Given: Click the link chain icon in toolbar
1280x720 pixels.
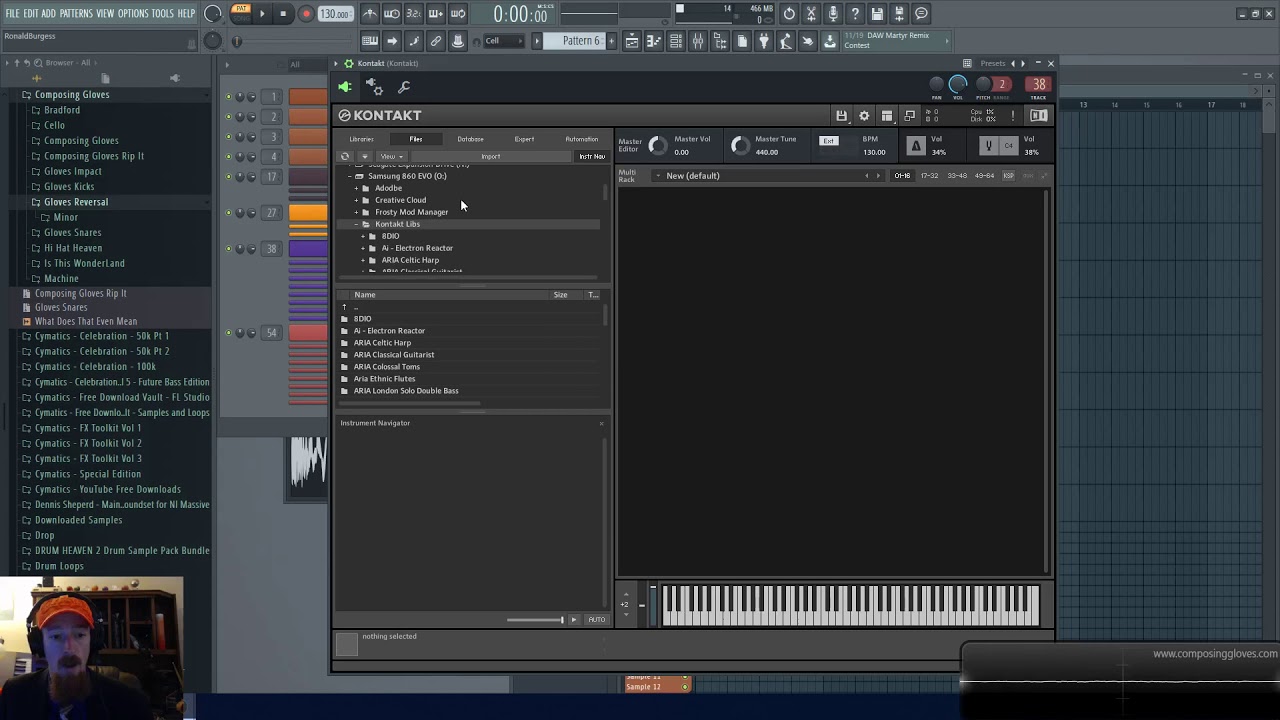Looking at the screenshot, I should pos(435,41).
